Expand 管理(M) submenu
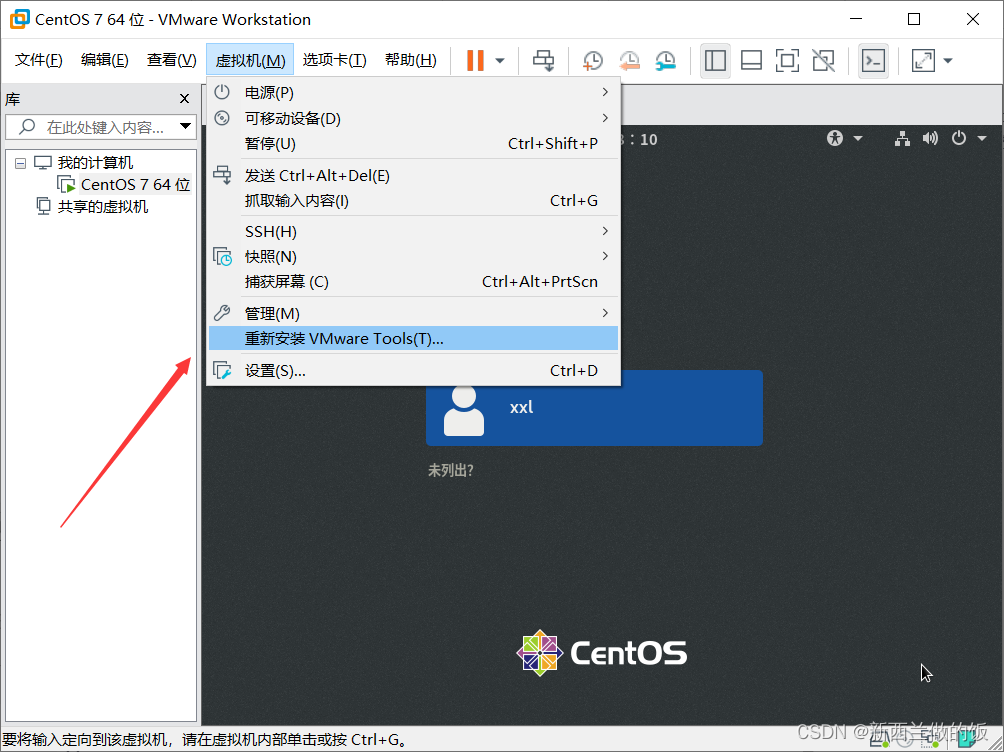This screenshot has height=752, width=1004. coord(413,313)
